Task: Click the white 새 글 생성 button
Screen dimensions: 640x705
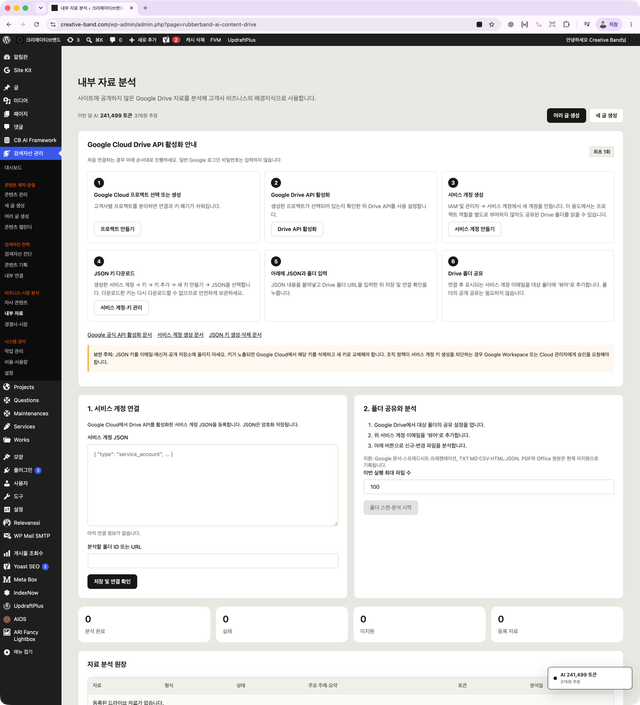Action: 606,116
